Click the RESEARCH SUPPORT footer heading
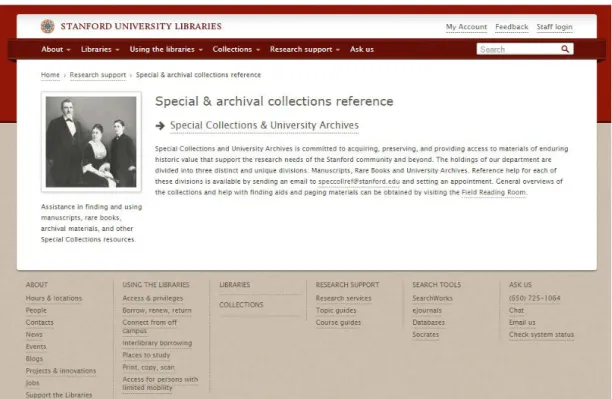The image size is (612, 399). [x=347, y=285]
